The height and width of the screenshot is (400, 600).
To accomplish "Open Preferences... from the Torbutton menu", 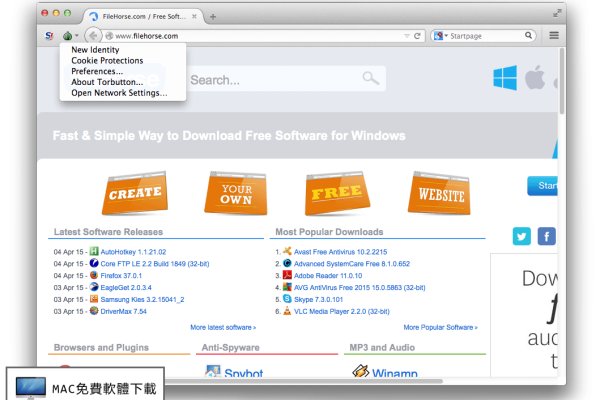I will click(97, 72).
